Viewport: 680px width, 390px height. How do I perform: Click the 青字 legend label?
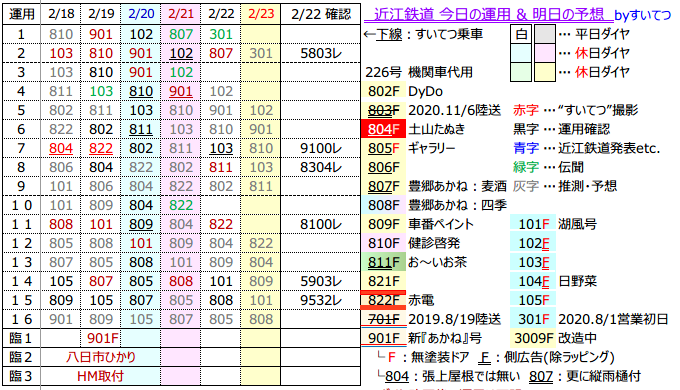(x=526, y=148)
